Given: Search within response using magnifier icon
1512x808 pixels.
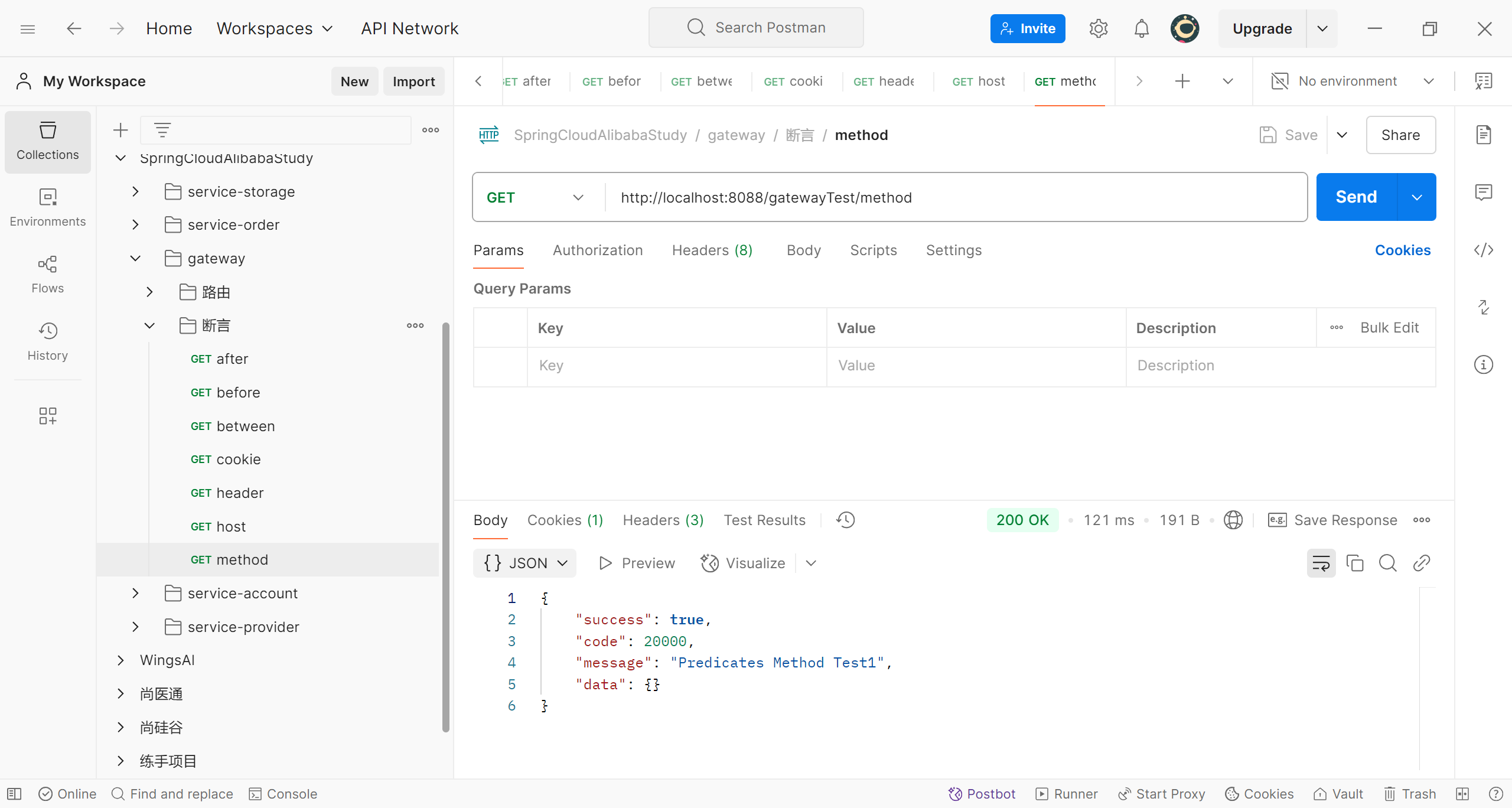Looking at the screenshot, I should (1387, 563).
